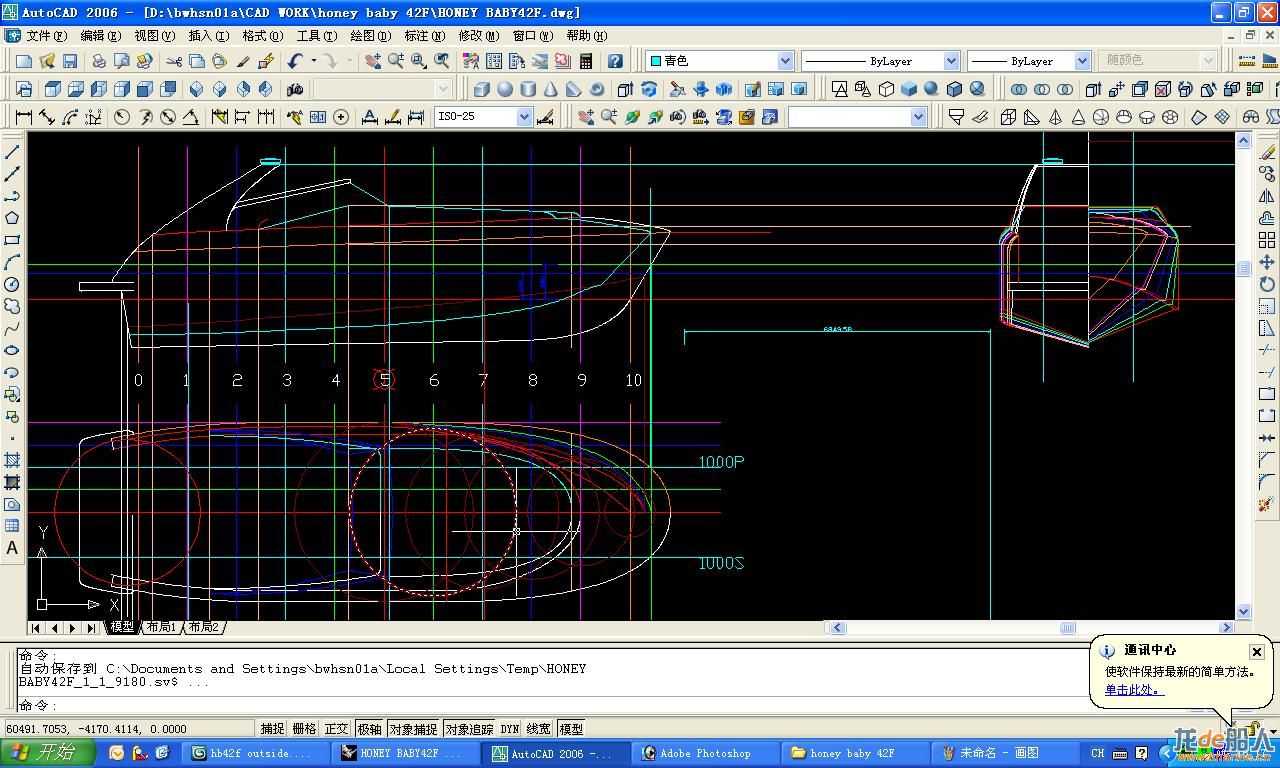
Task: Toggle 正交 (Ortho) mode
Action: 337,729
